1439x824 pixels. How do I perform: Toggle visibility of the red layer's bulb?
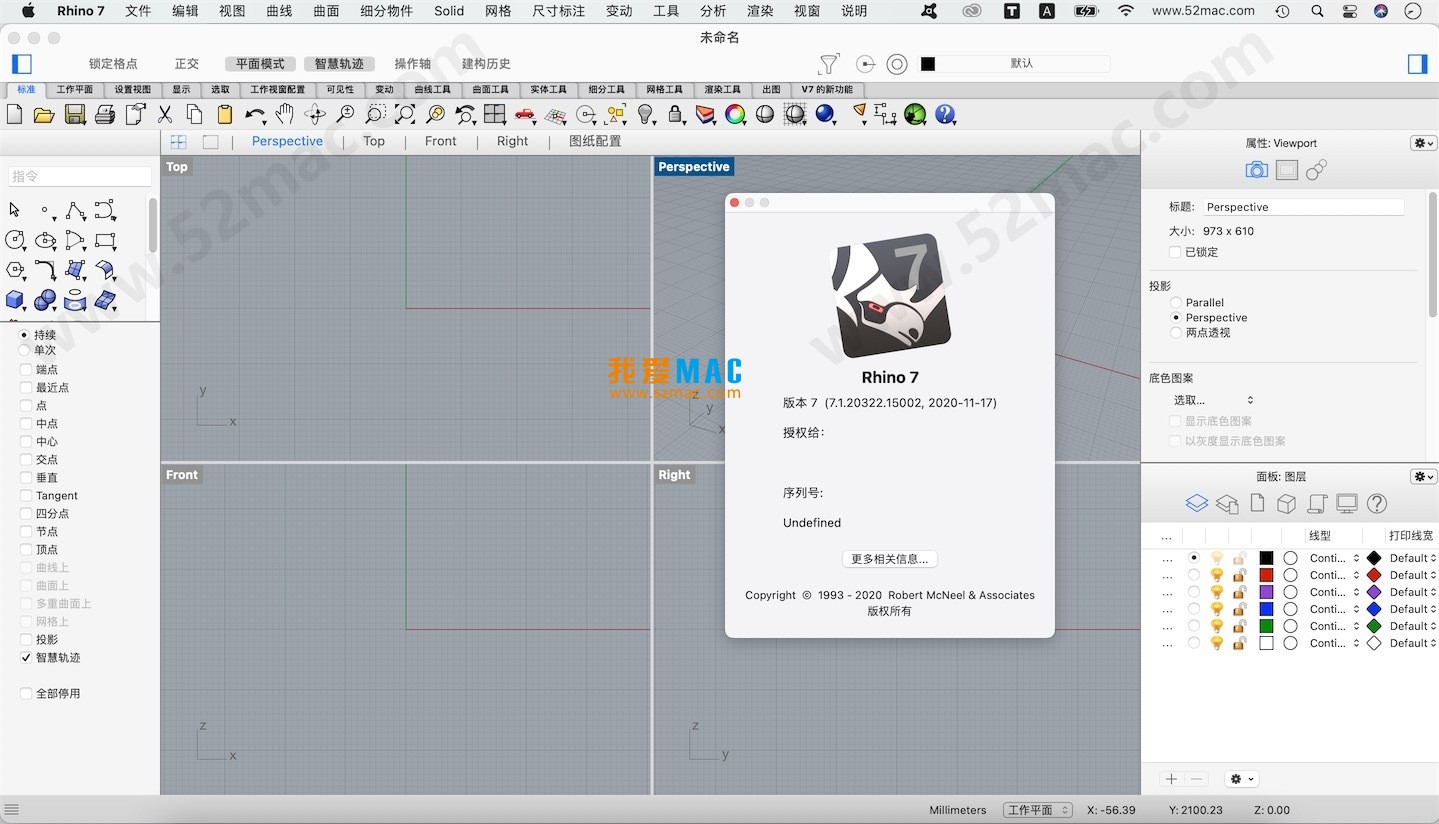coord(1217,574)
